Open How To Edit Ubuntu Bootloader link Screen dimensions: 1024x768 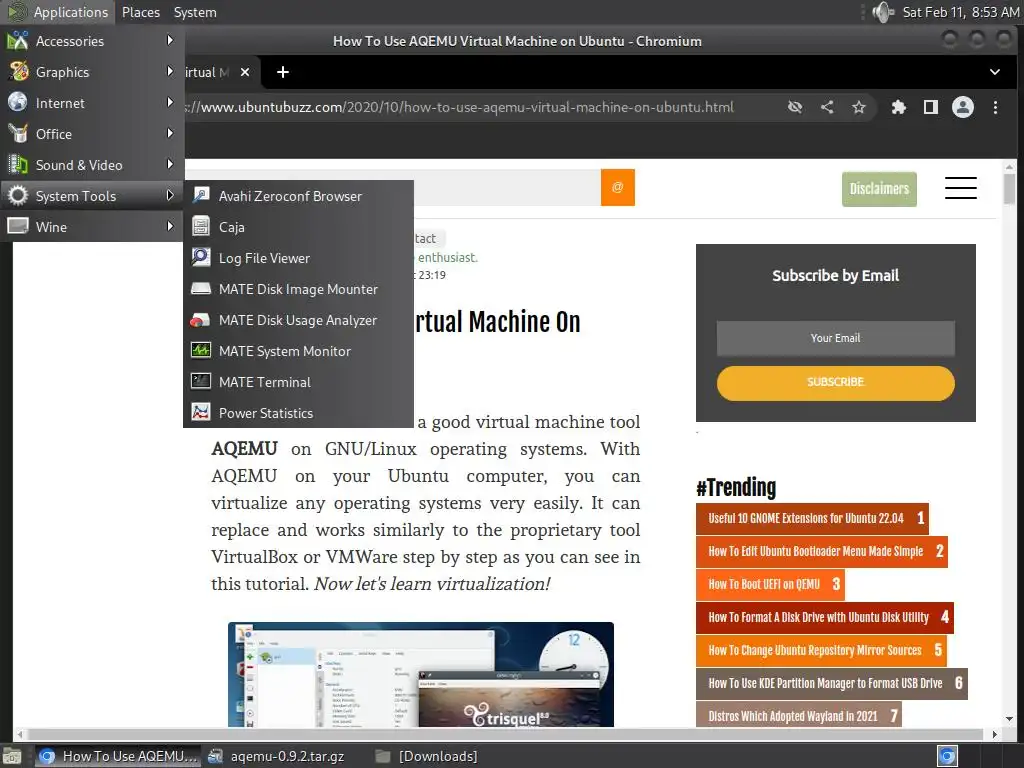click(822, 551)
